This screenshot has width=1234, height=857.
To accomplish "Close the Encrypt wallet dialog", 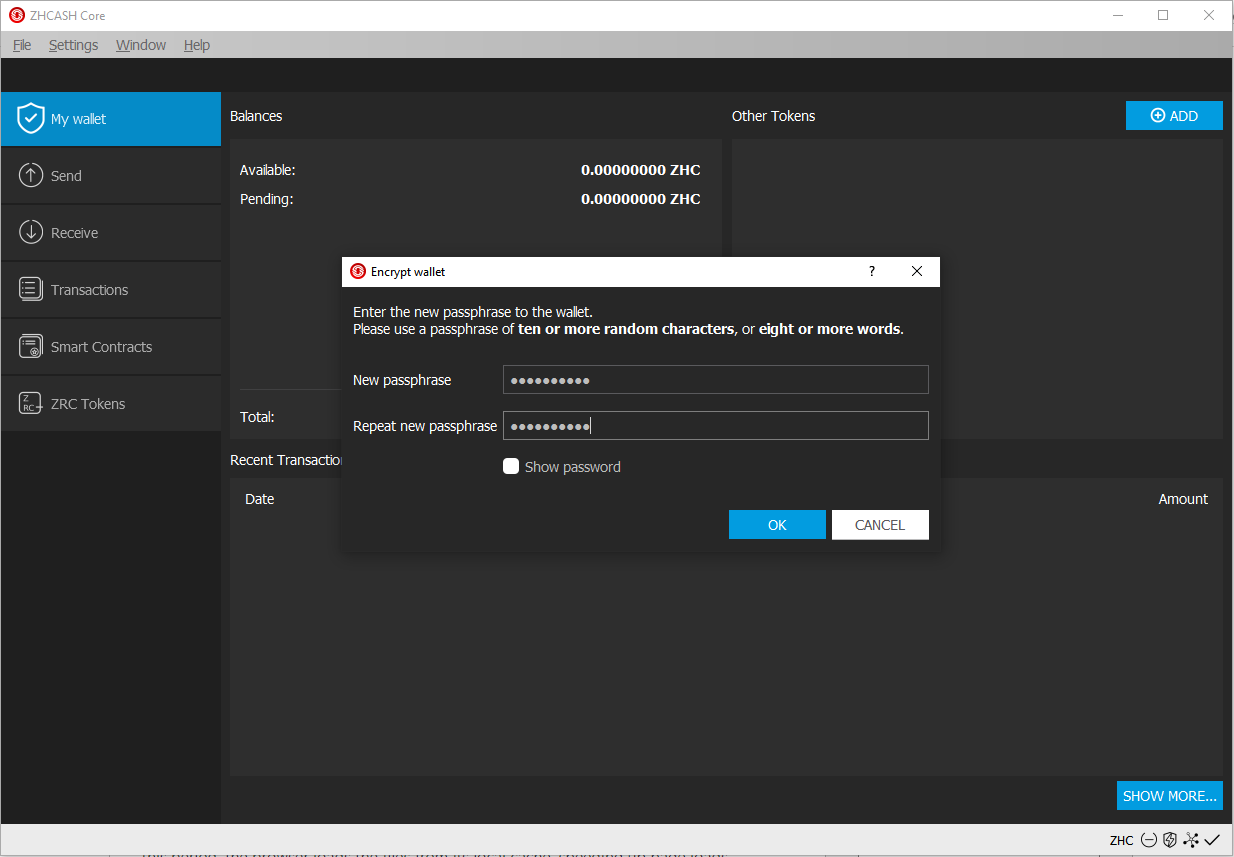I will (x=917, y=271).
